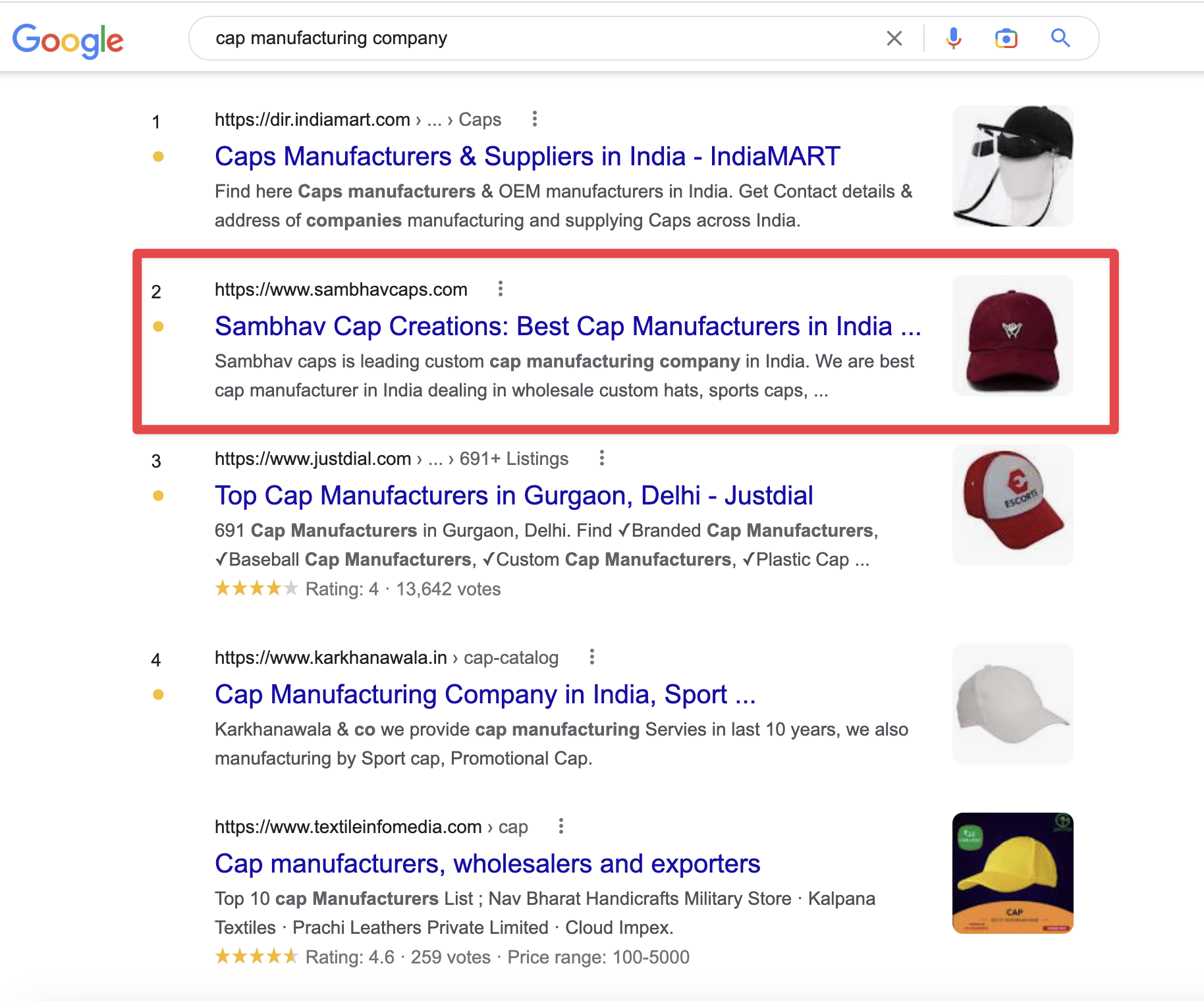Open 'Cap manufacturers, wholesalers and exporters' link
Viewport: 1204px width, 1001px height.
point(487,864)
